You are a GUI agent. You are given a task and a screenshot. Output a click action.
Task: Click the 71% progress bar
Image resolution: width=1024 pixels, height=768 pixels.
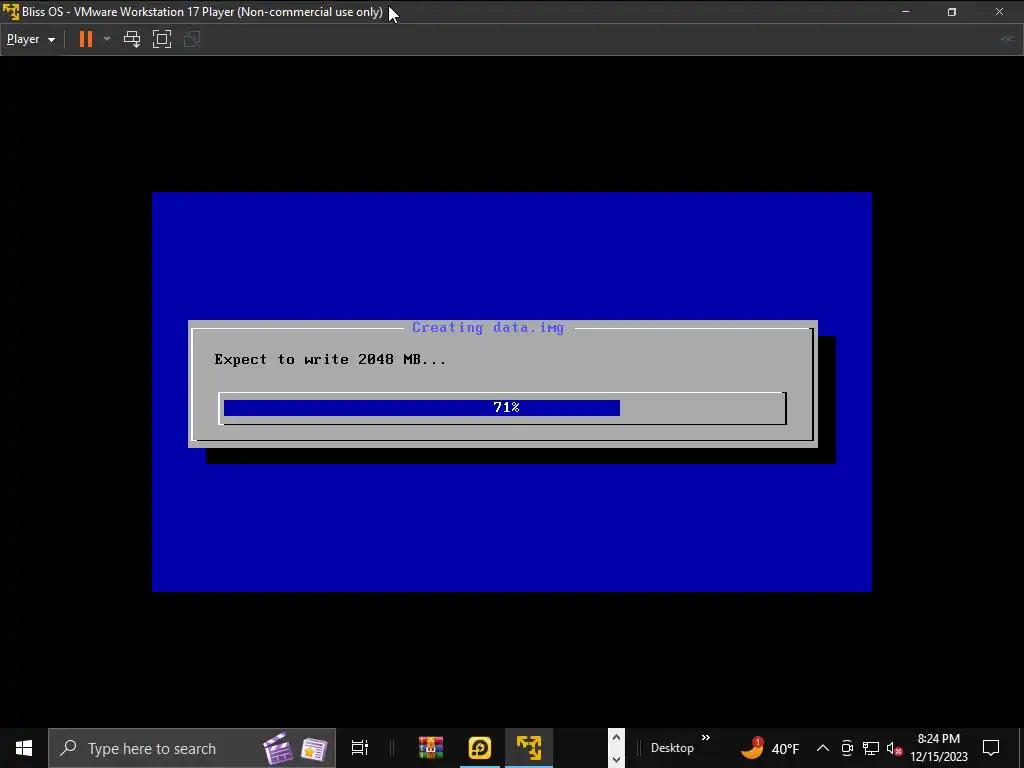[x=502, y=408]
